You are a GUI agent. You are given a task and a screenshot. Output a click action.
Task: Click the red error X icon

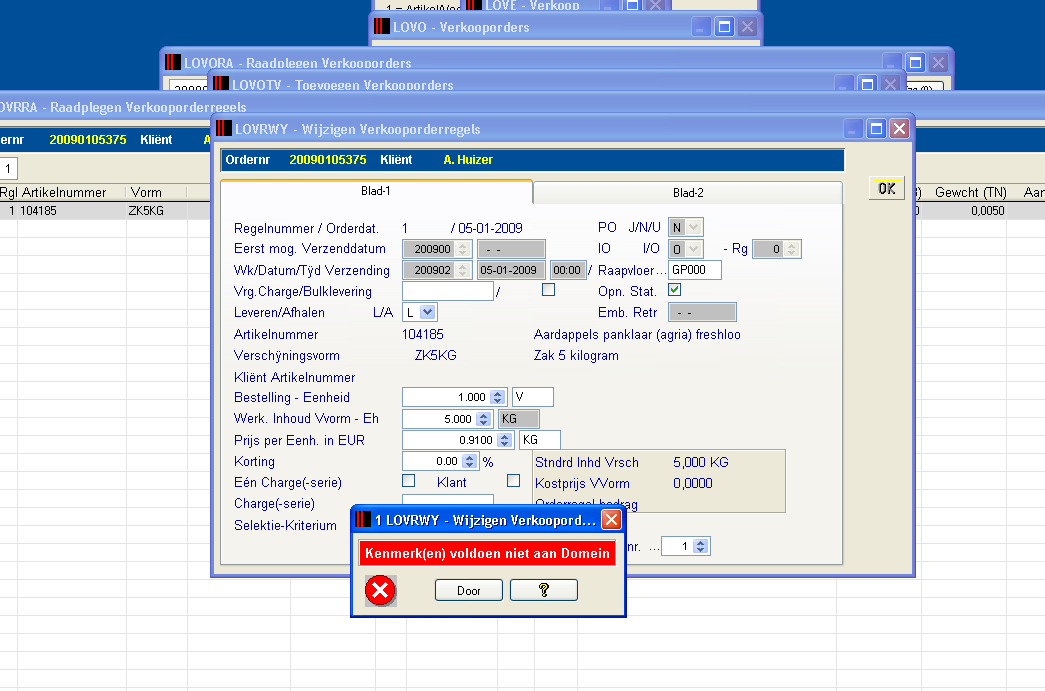(x=381, y=590)
